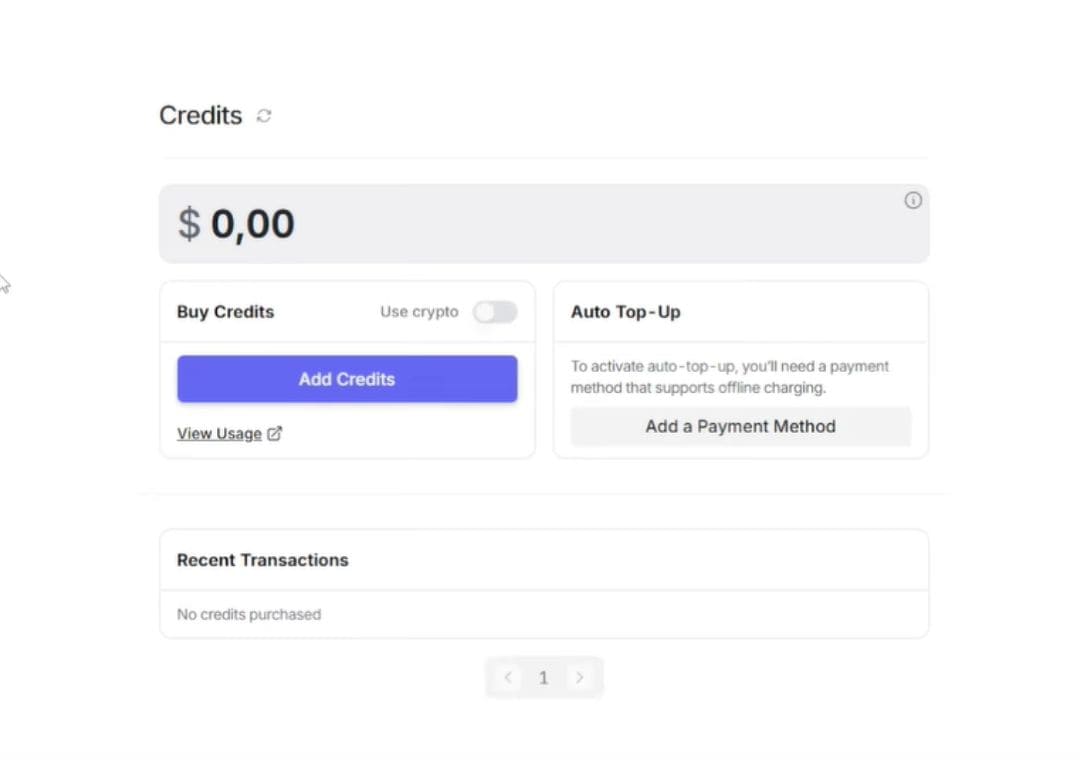Click the Add Credits button
Screen dimensions: 1080x760
click(347, 379)
